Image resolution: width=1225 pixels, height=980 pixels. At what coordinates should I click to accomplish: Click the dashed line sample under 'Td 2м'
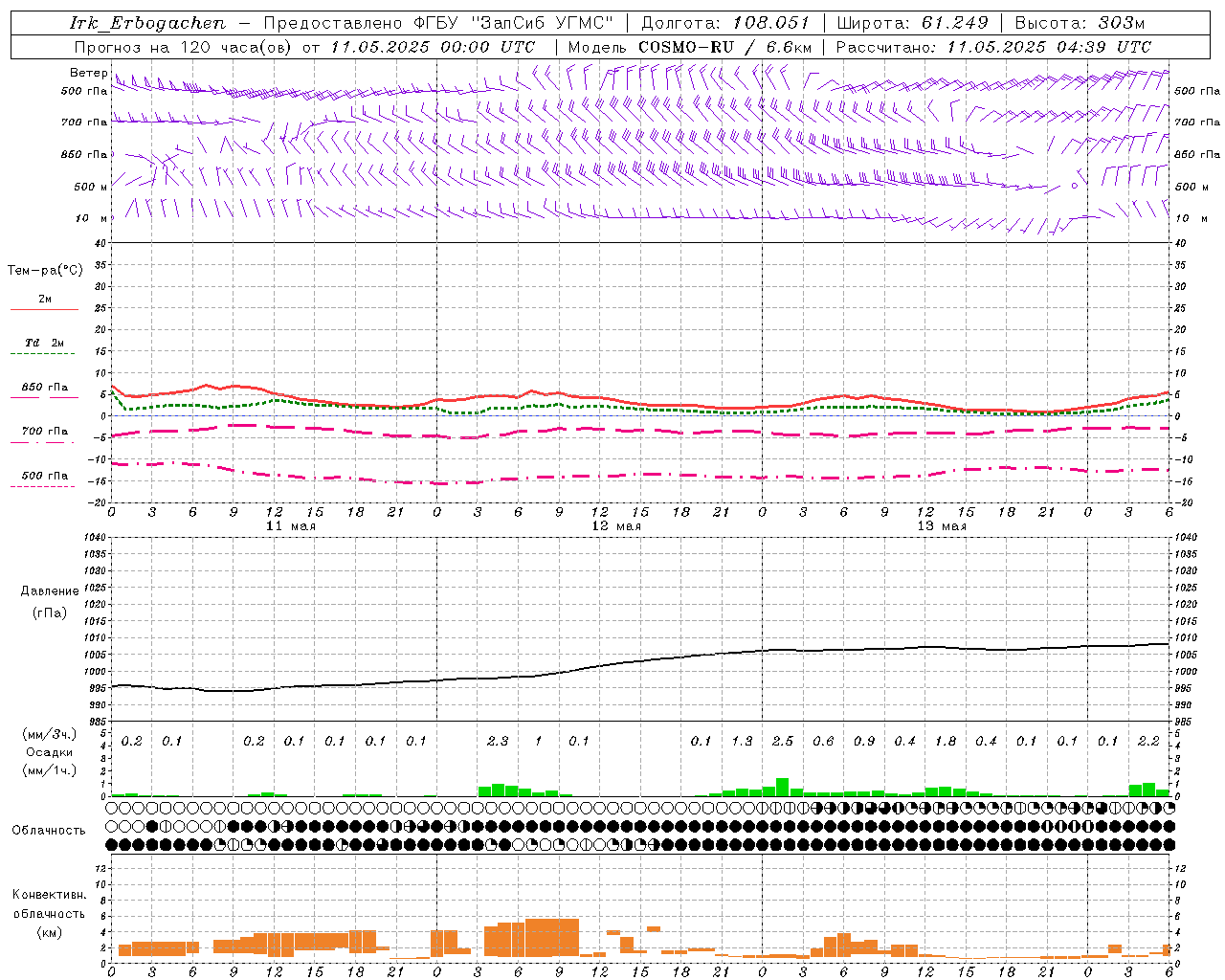coord(44,354)
